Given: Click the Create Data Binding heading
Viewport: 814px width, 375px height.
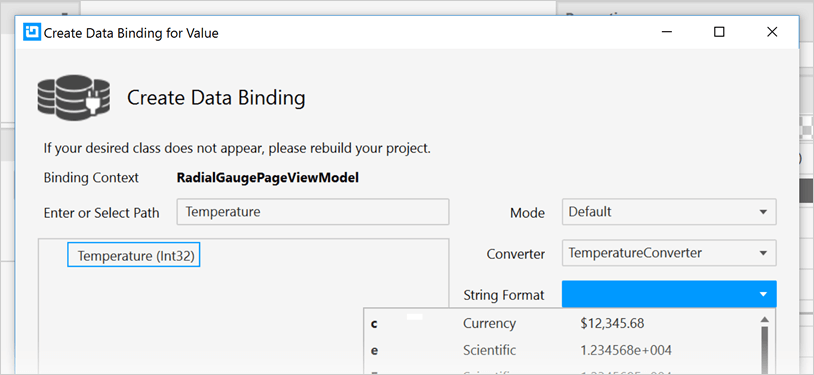Looking at the screenshot, I should coord(216,98).
